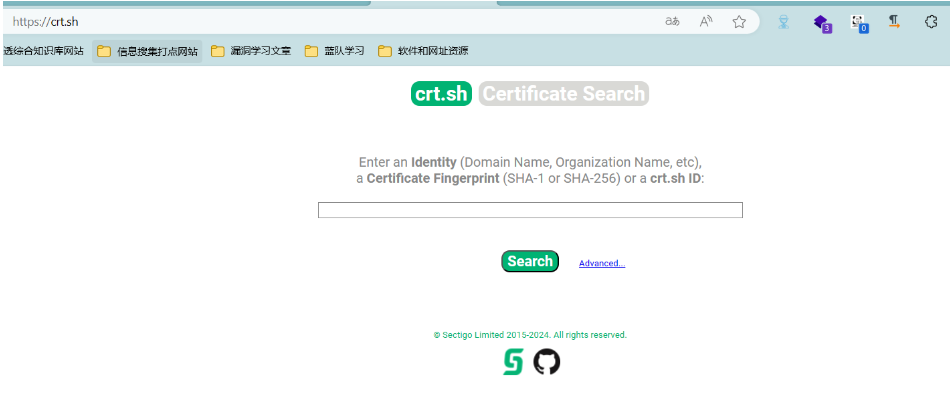Open the 软件和网址资源 bookmark folder
This screenshot has width=950, height=399.
(423, 51)
